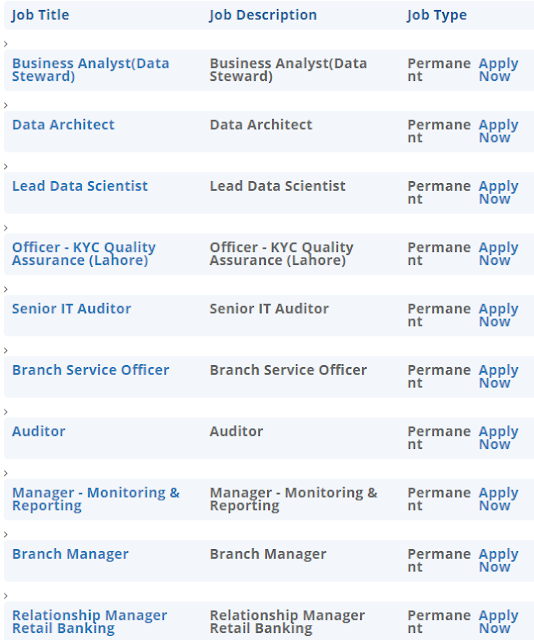The width and height of the screenshot is (534, 640).
Task: Expand chevron above Business Analyst row
Action: [x=6, y=44]
